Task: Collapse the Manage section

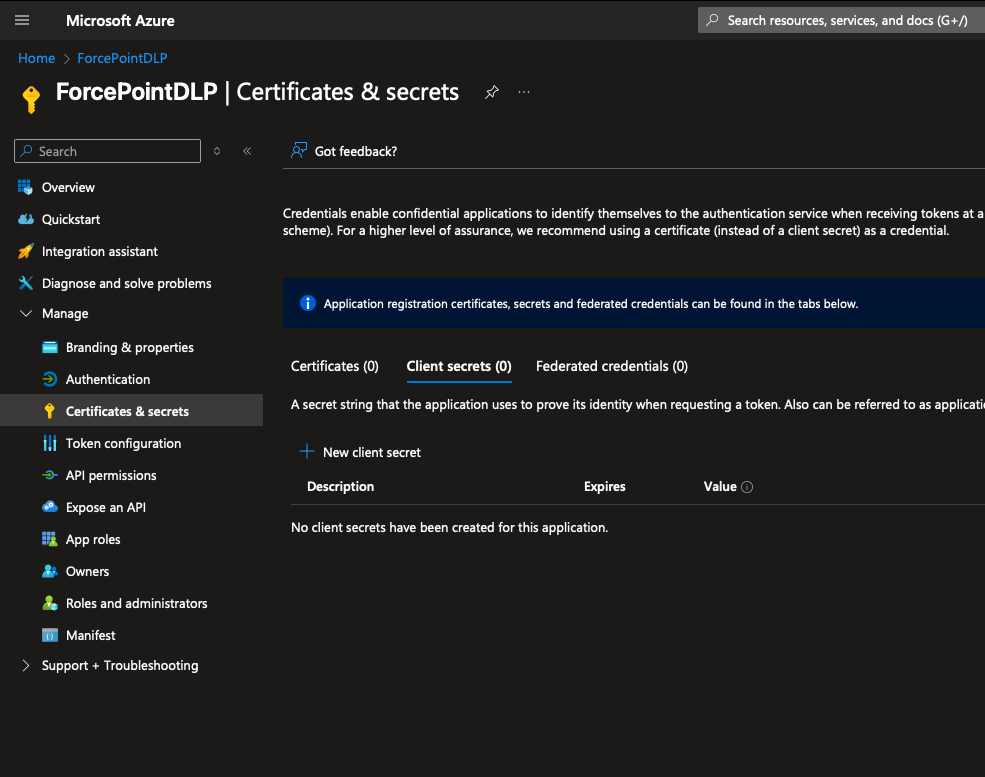Action: [x=26, y=313]
